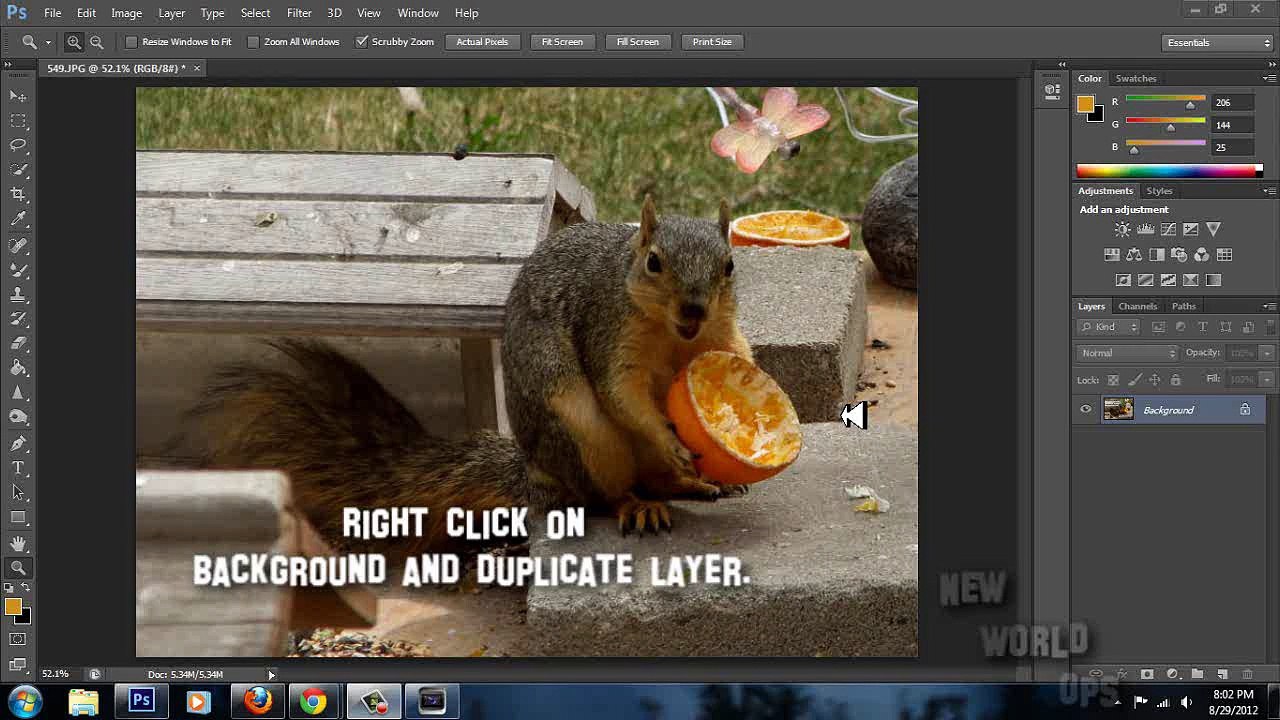Open status bar Doc info arrow

(x=271, y=675)
